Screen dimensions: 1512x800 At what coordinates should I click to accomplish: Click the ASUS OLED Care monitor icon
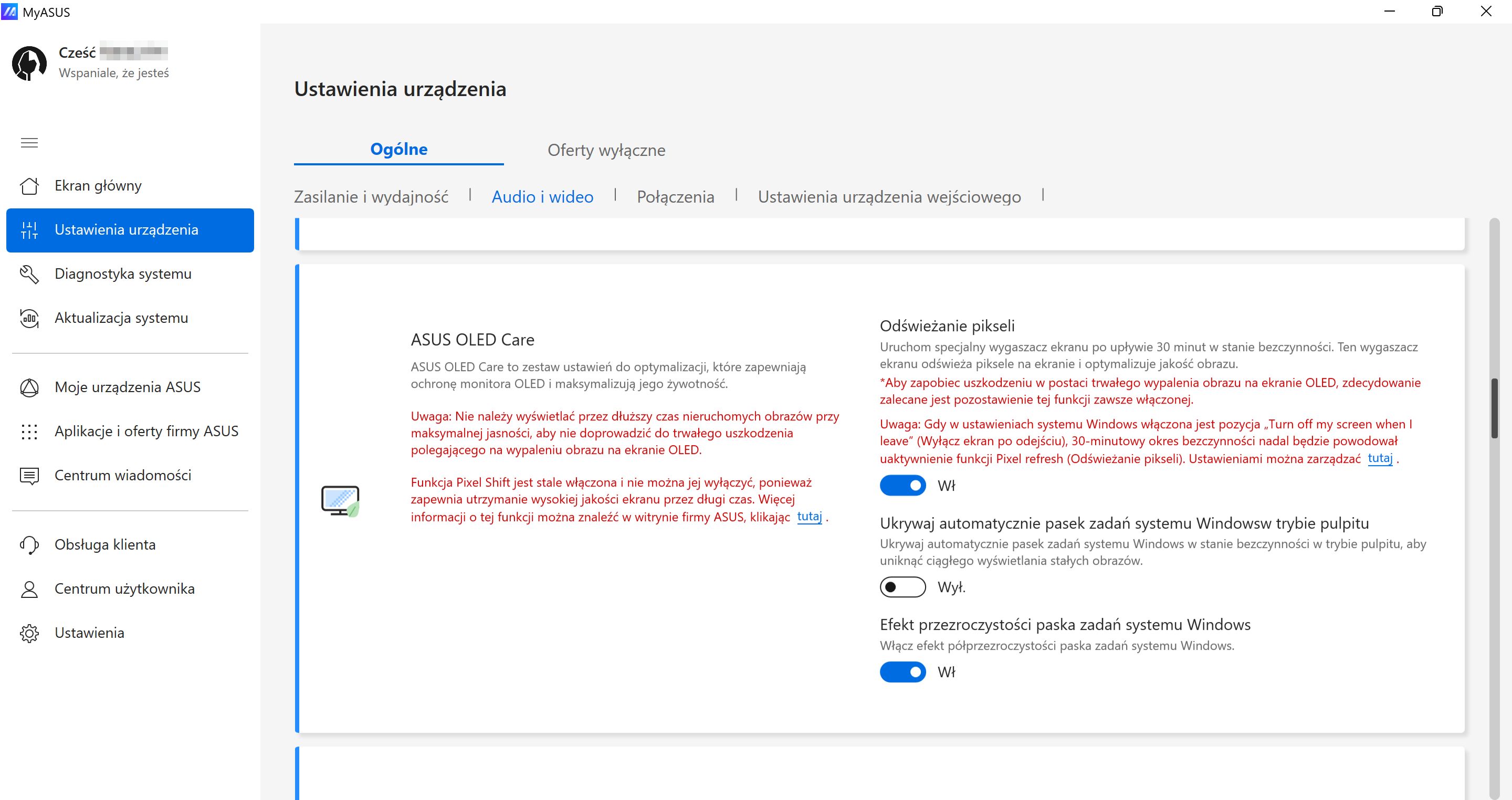click(x=340, y=501)
